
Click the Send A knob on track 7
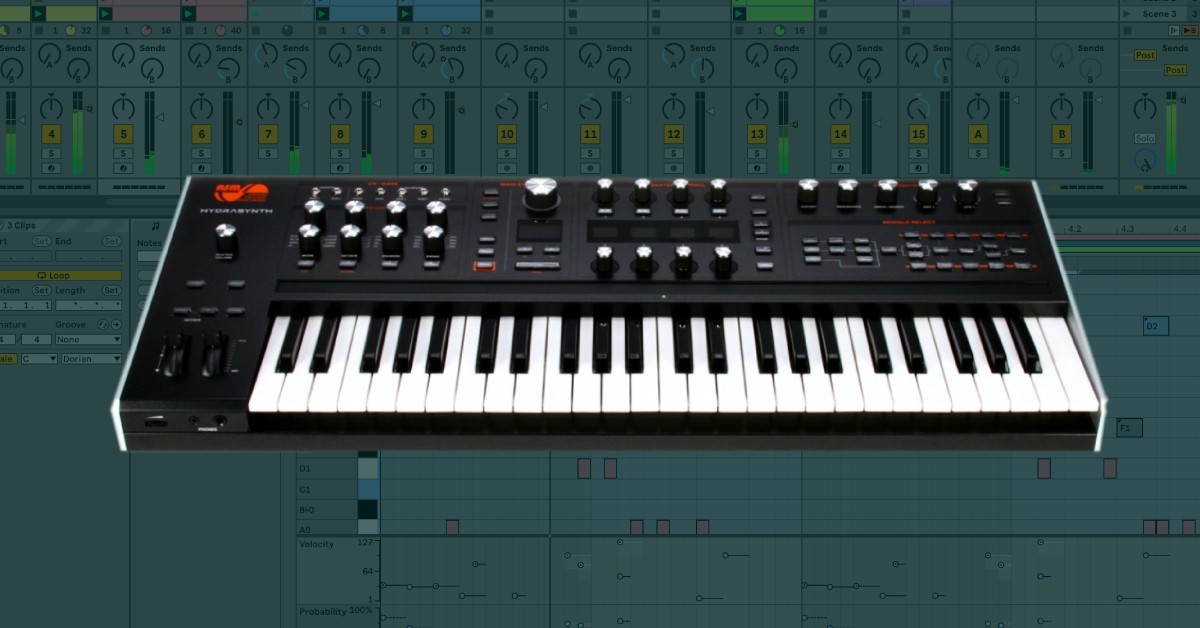click(265, 53)
